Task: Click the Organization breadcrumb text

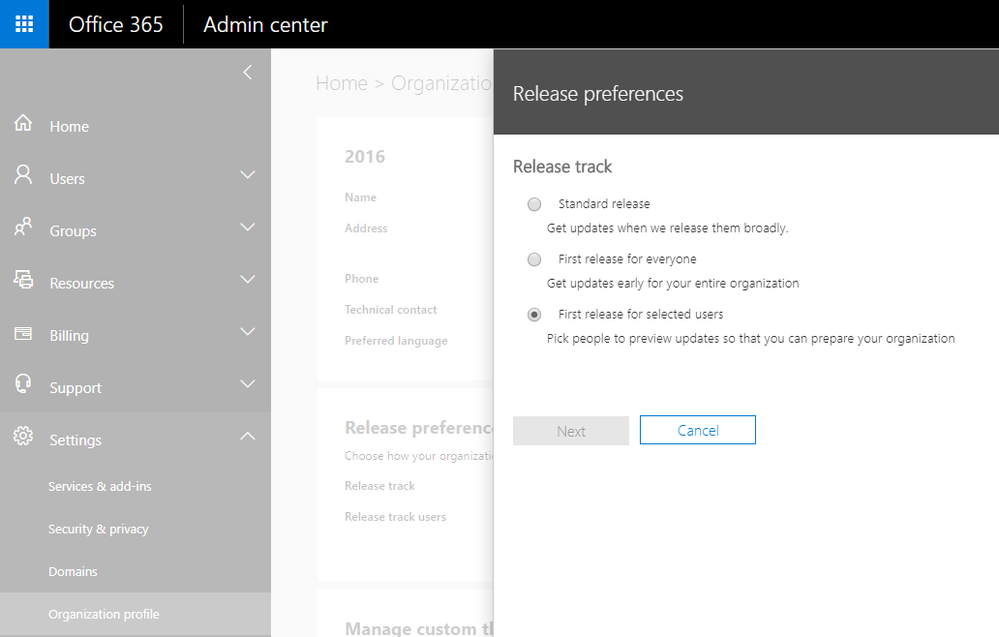Action: pyautogui.click(x=442, y=83)
